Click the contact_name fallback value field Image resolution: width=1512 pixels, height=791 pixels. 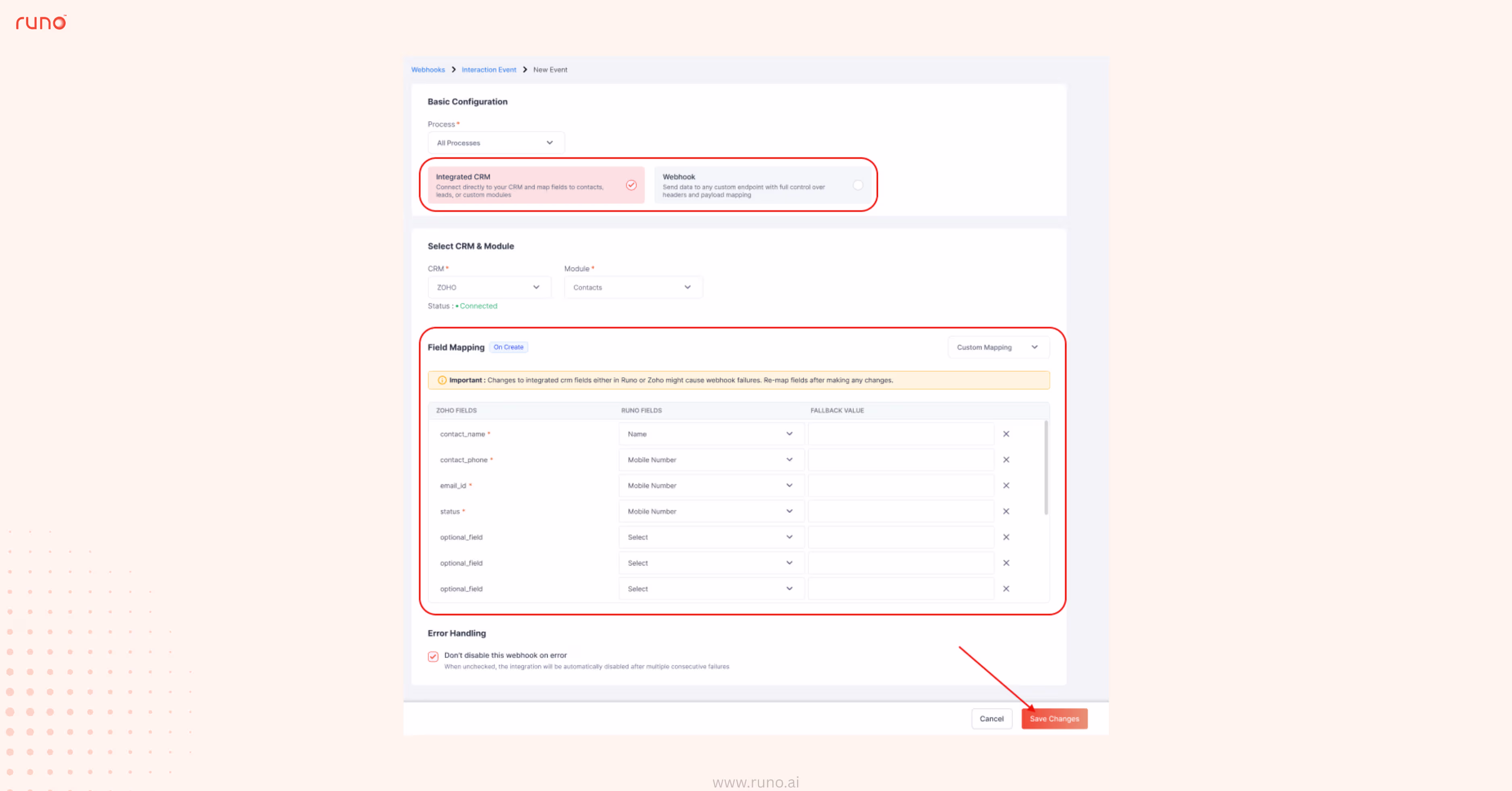900,434
